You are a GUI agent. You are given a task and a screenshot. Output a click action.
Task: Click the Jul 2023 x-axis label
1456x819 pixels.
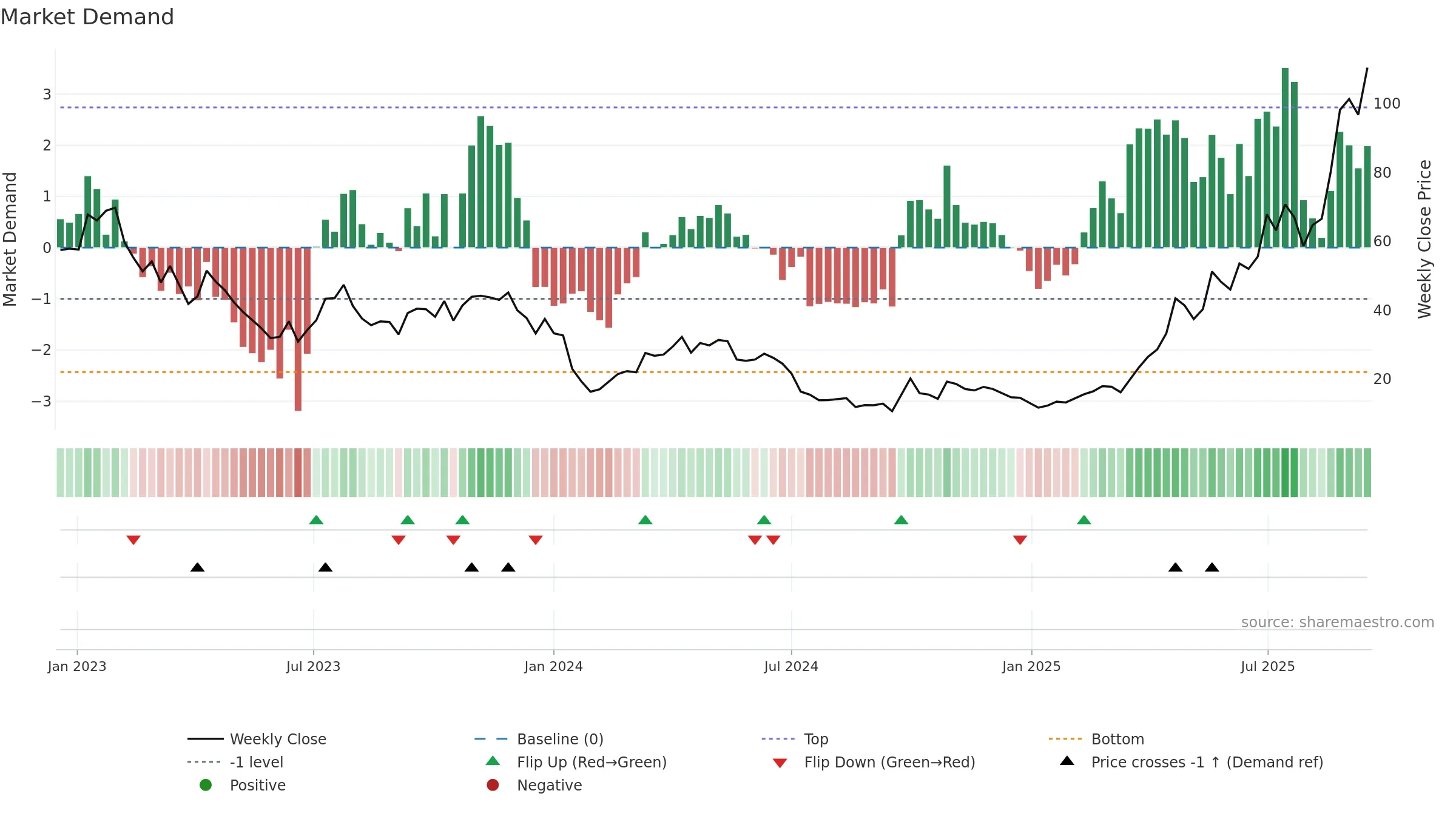[313, 666]
